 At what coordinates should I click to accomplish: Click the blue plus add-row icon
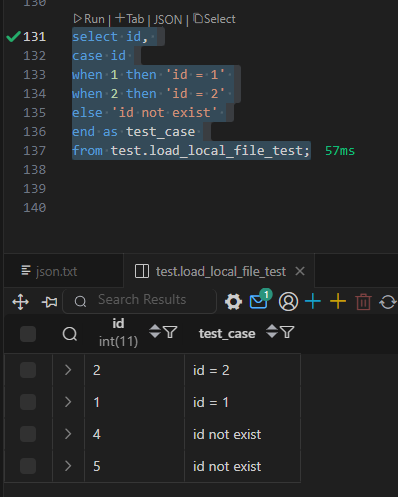point(313,302)
